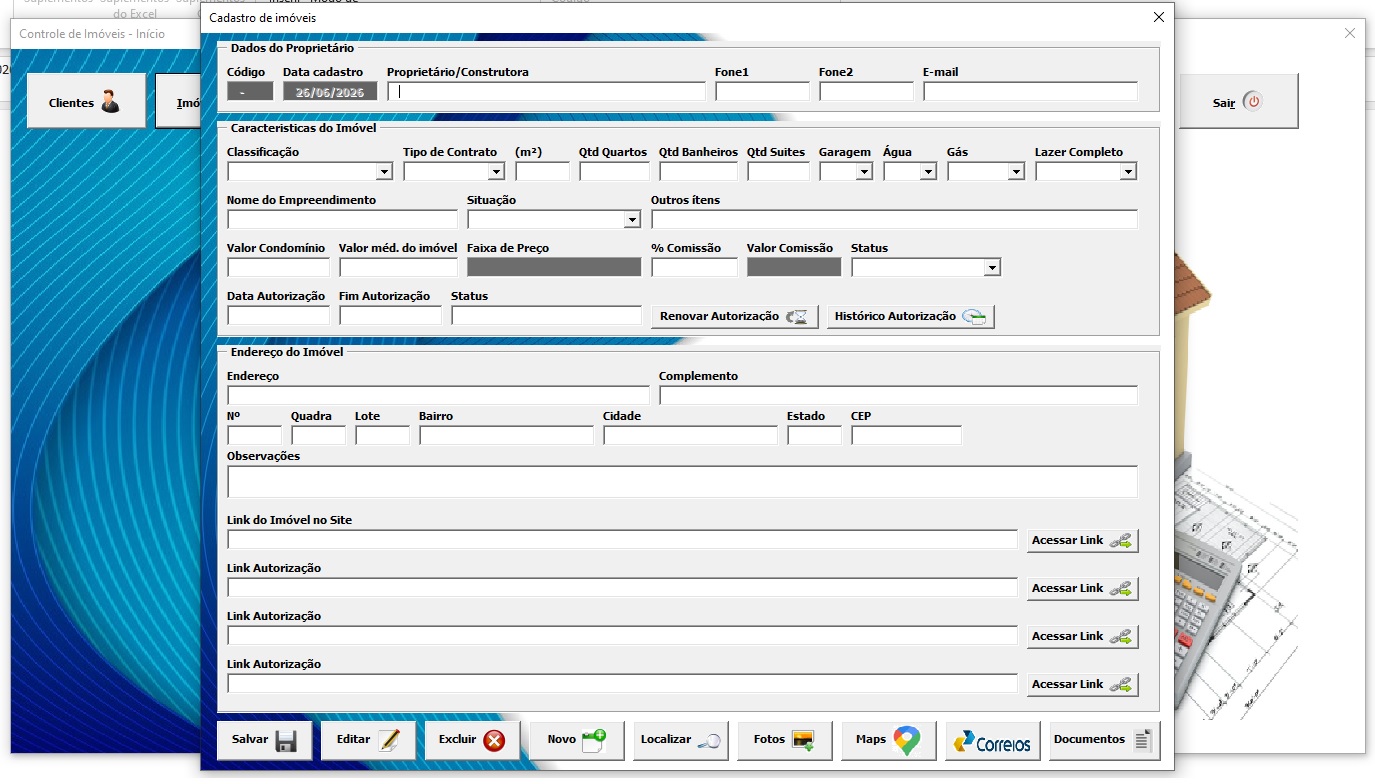Screen dimensions: 1375x784
Task: Click link icon beside Link do Imóvel no Site
Action: click(1120, 541)
